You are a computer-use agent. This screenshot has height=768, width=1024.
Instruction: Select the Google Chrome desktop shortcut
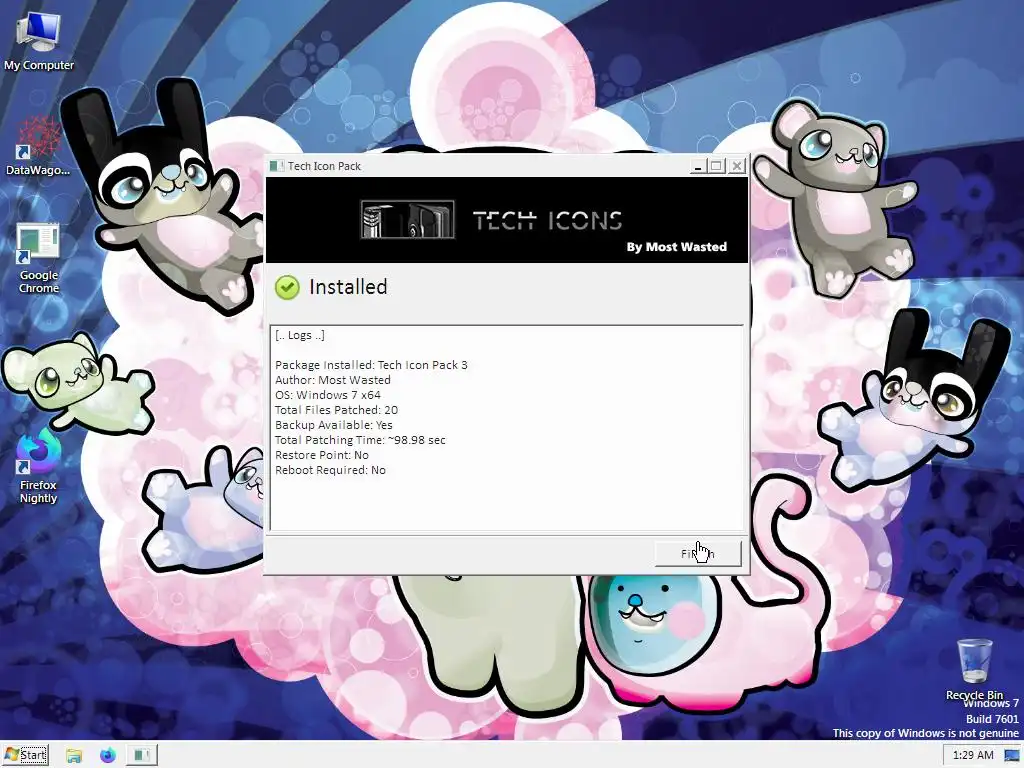39,259
